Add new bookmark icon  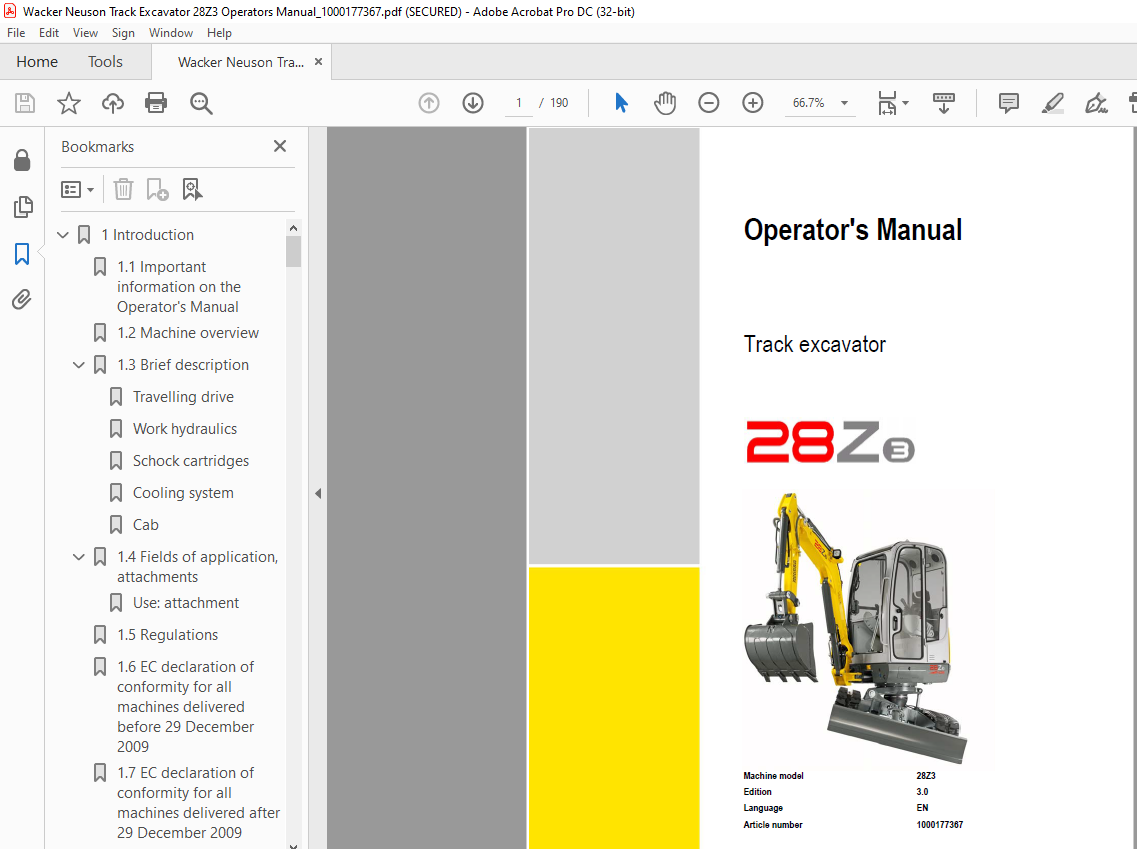coord(157,189)
